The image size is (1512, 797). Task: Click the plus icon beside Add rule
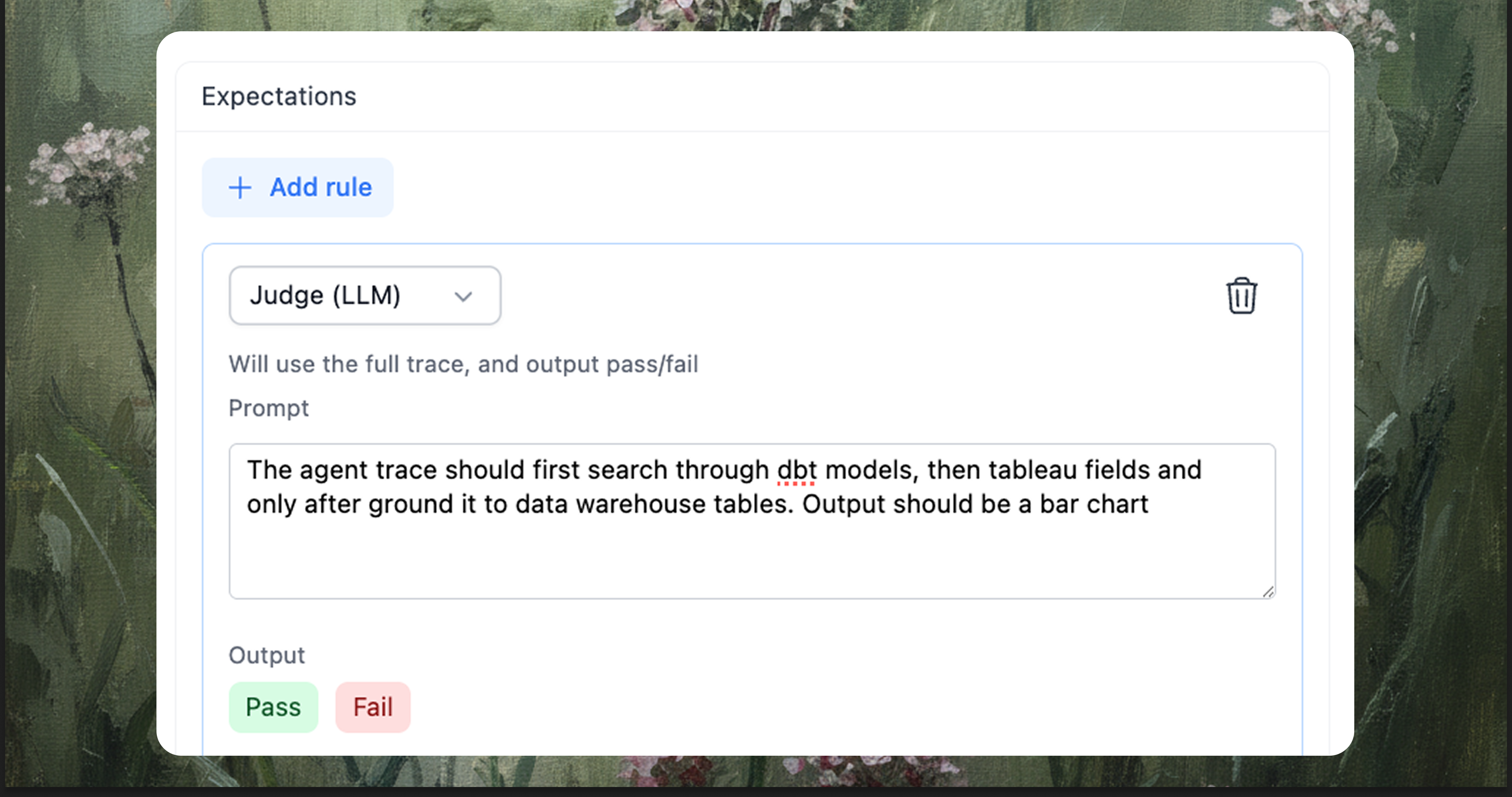[240, 188]
